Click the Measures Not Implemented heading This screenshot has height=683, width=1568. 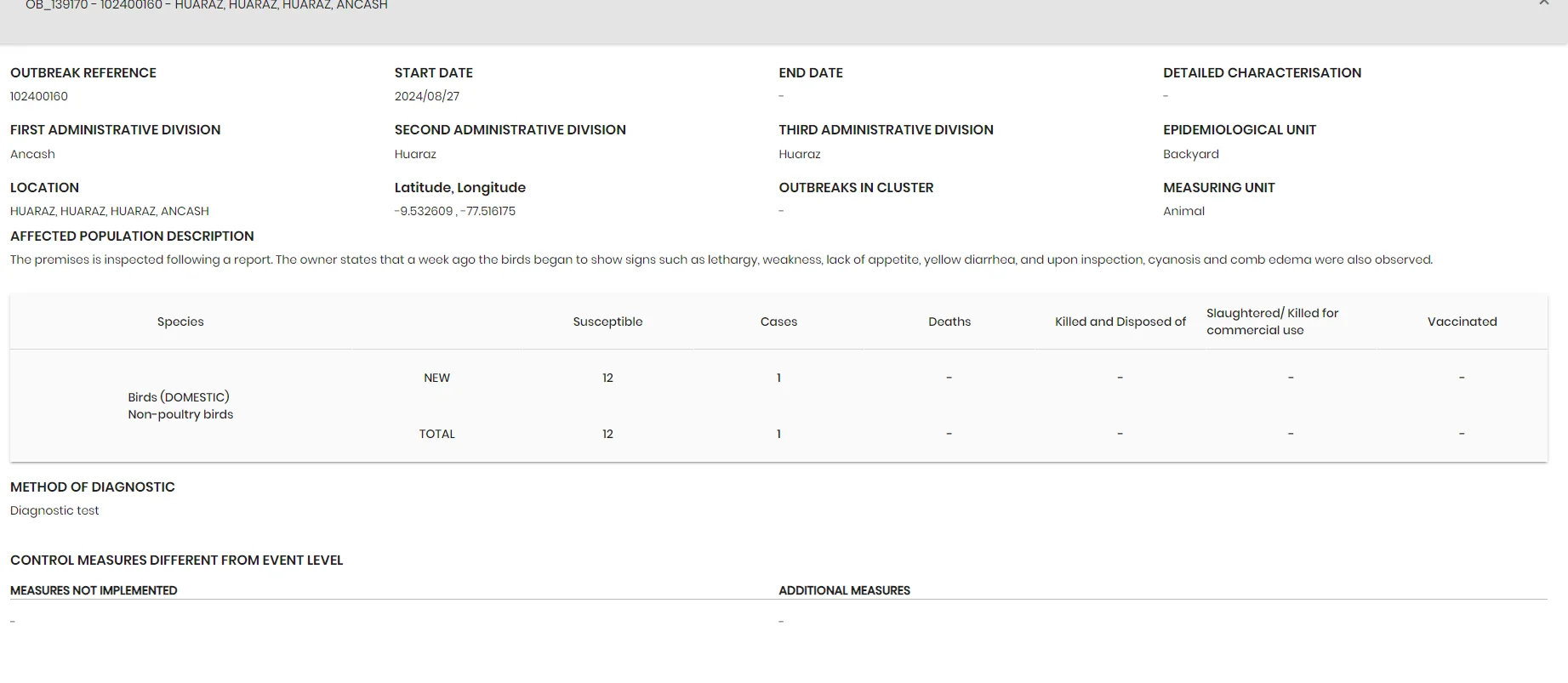pos(94,590)
